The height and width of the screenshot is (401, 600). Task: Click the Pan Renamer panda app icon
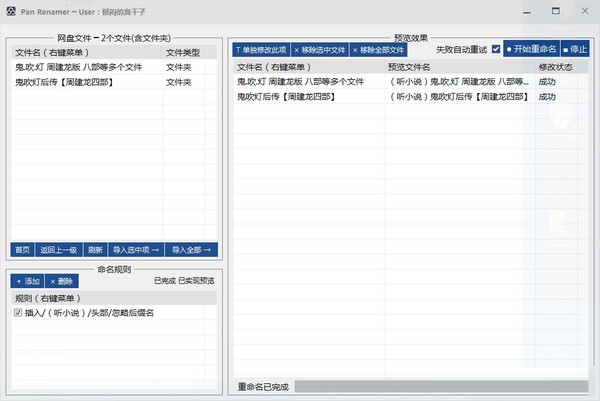tap(11, 11)
